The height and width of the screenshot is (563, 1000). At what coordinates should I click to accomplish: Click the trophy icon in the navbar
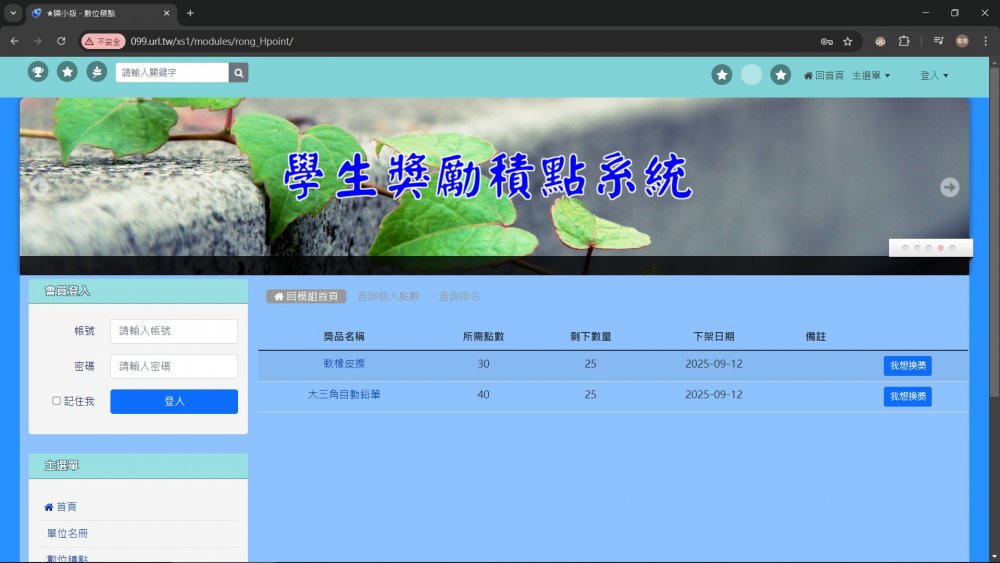38,72
